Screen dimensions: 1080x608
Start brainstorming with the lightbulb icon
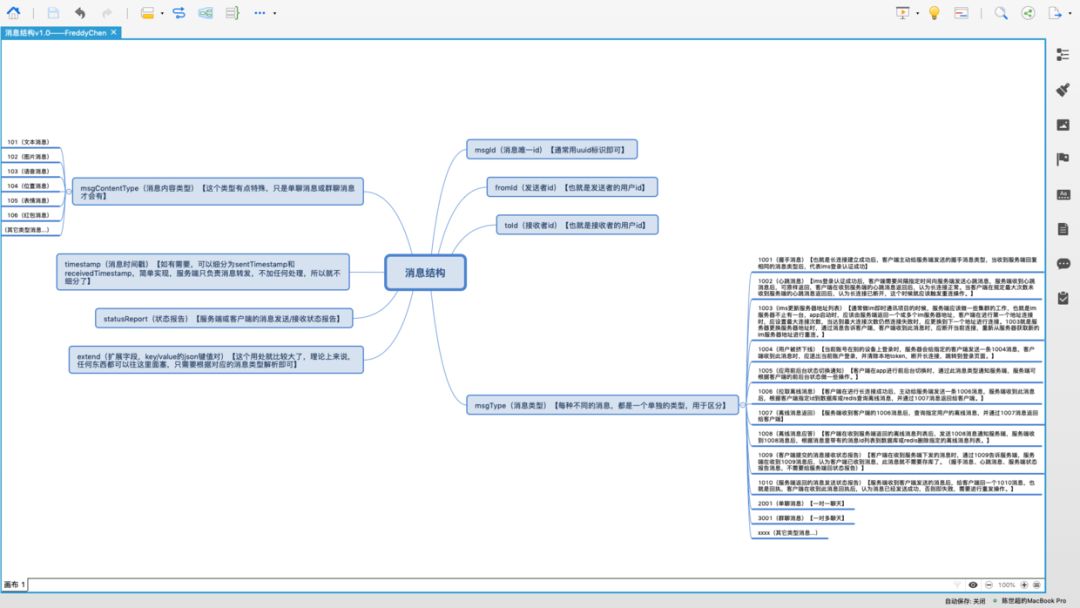point(934,13)
